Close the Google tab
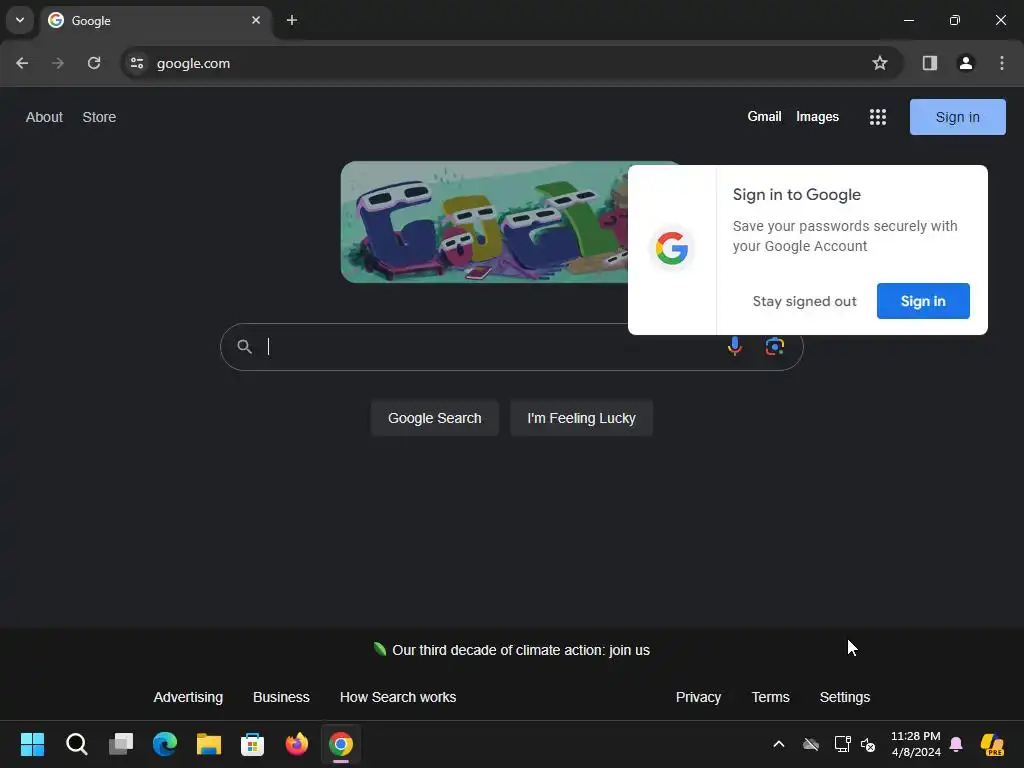 [256, 20]
